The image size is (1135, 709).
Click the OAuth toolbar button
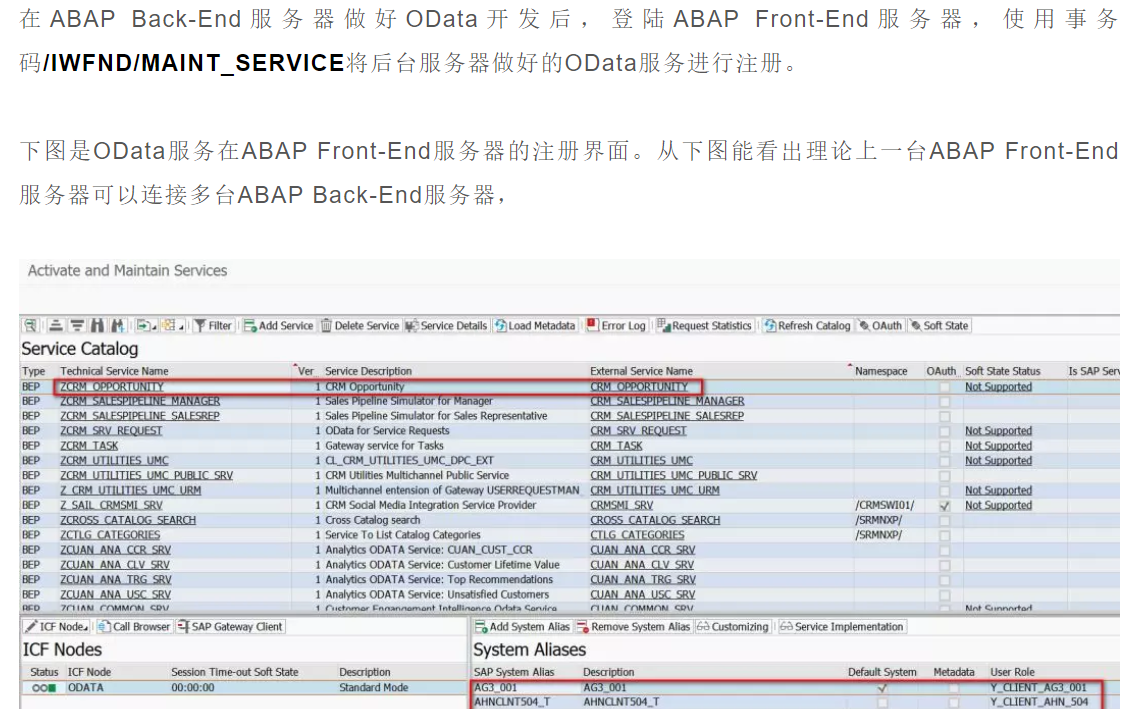pos(880,326)
